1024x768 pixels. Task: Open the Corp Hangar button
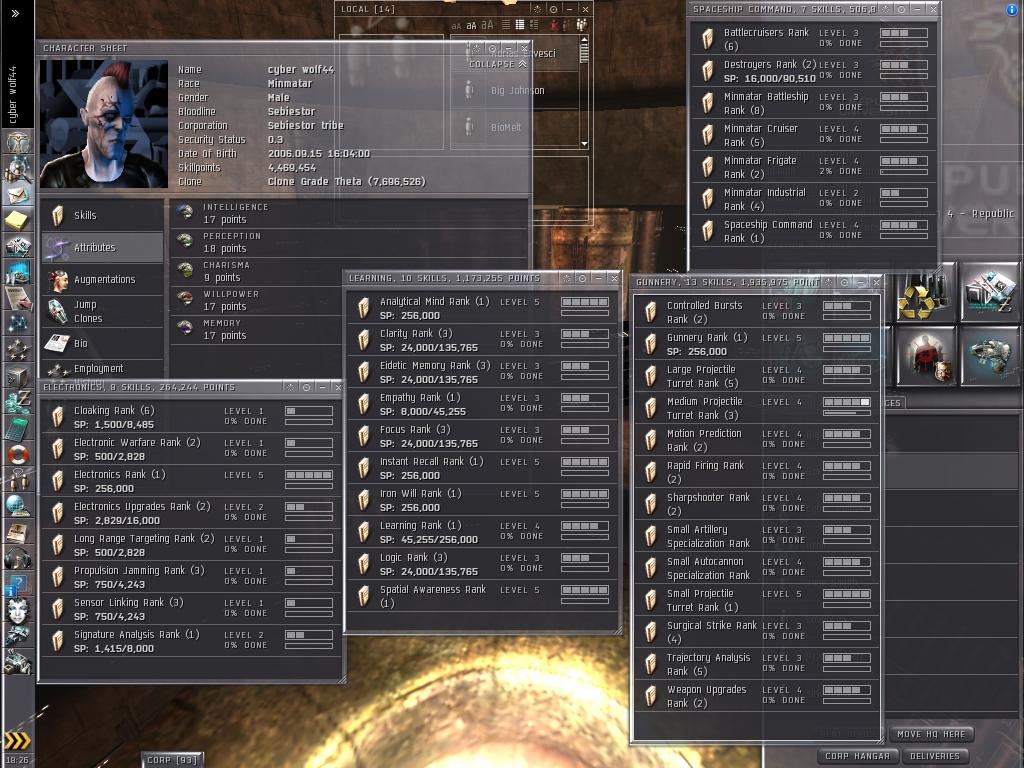click(x=857, y=756)
